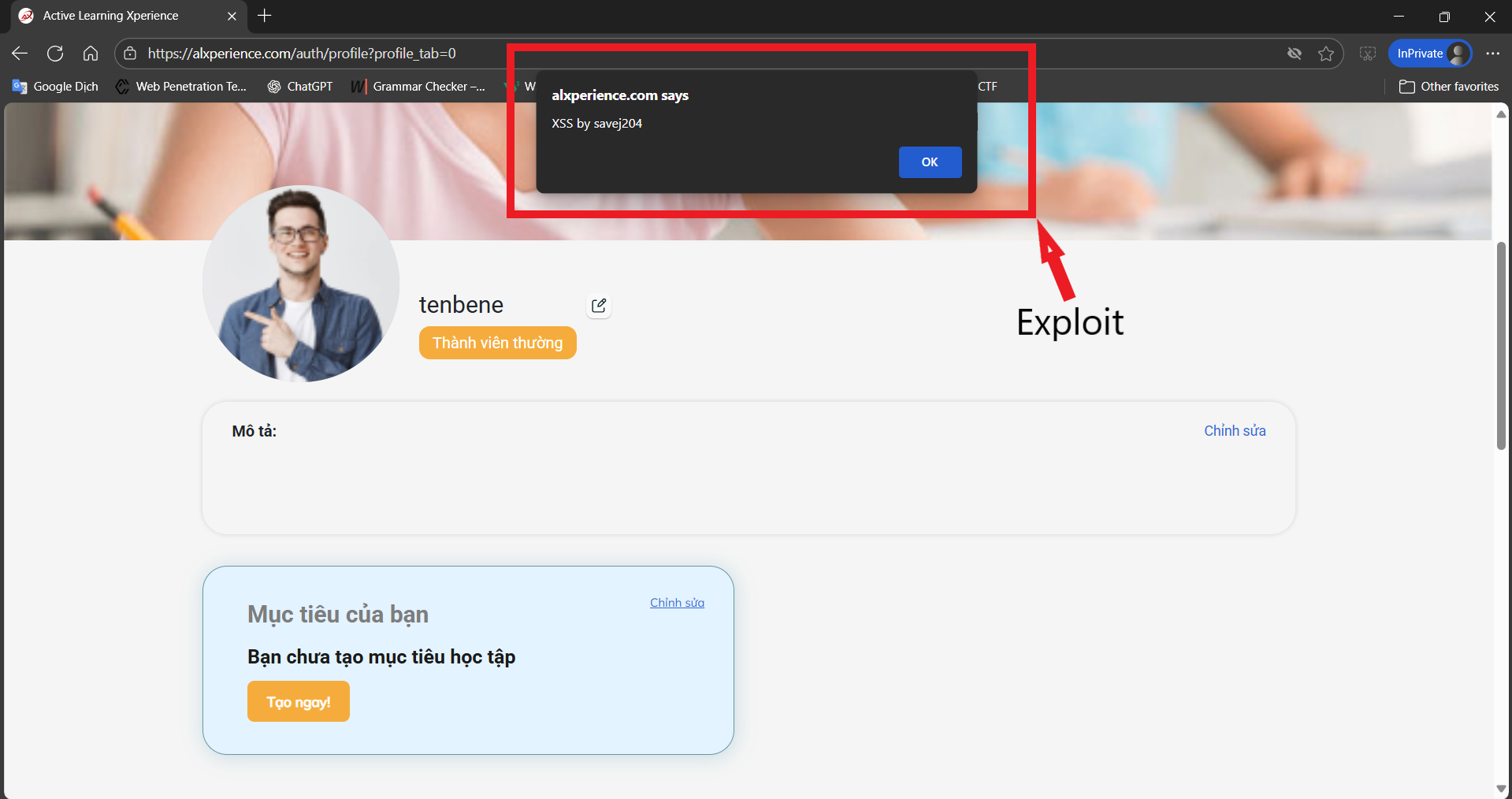This screenshot has width=1512, height=799.
Task: Click the browser back arrow
Action: click(x=20, y=54)
